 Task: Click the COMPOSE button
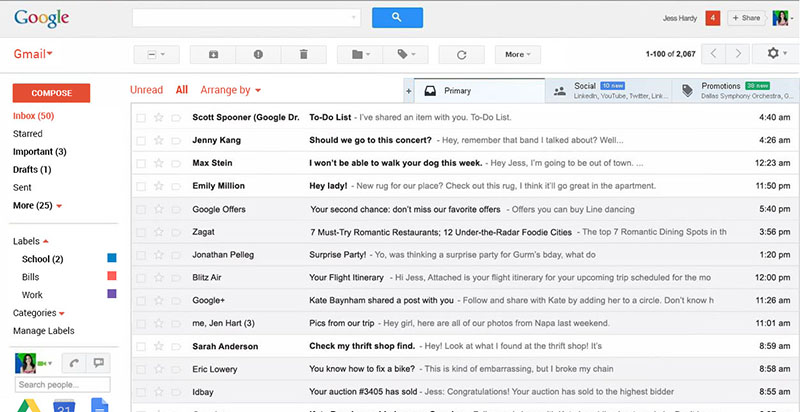pyautogui.click(x=52, y=93)
